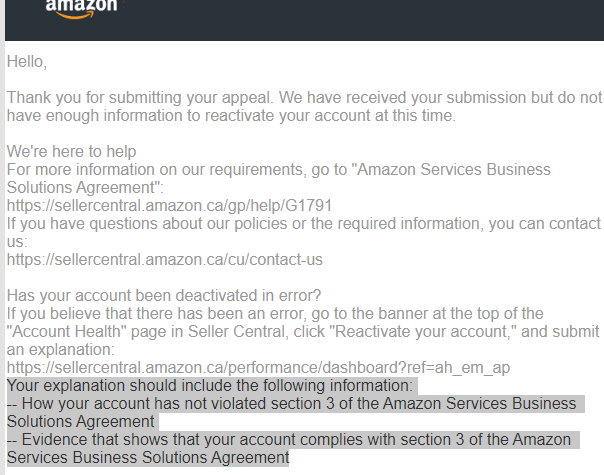
Task: Click "have enough information to reactivate your account" line
Action: point(231,116)
